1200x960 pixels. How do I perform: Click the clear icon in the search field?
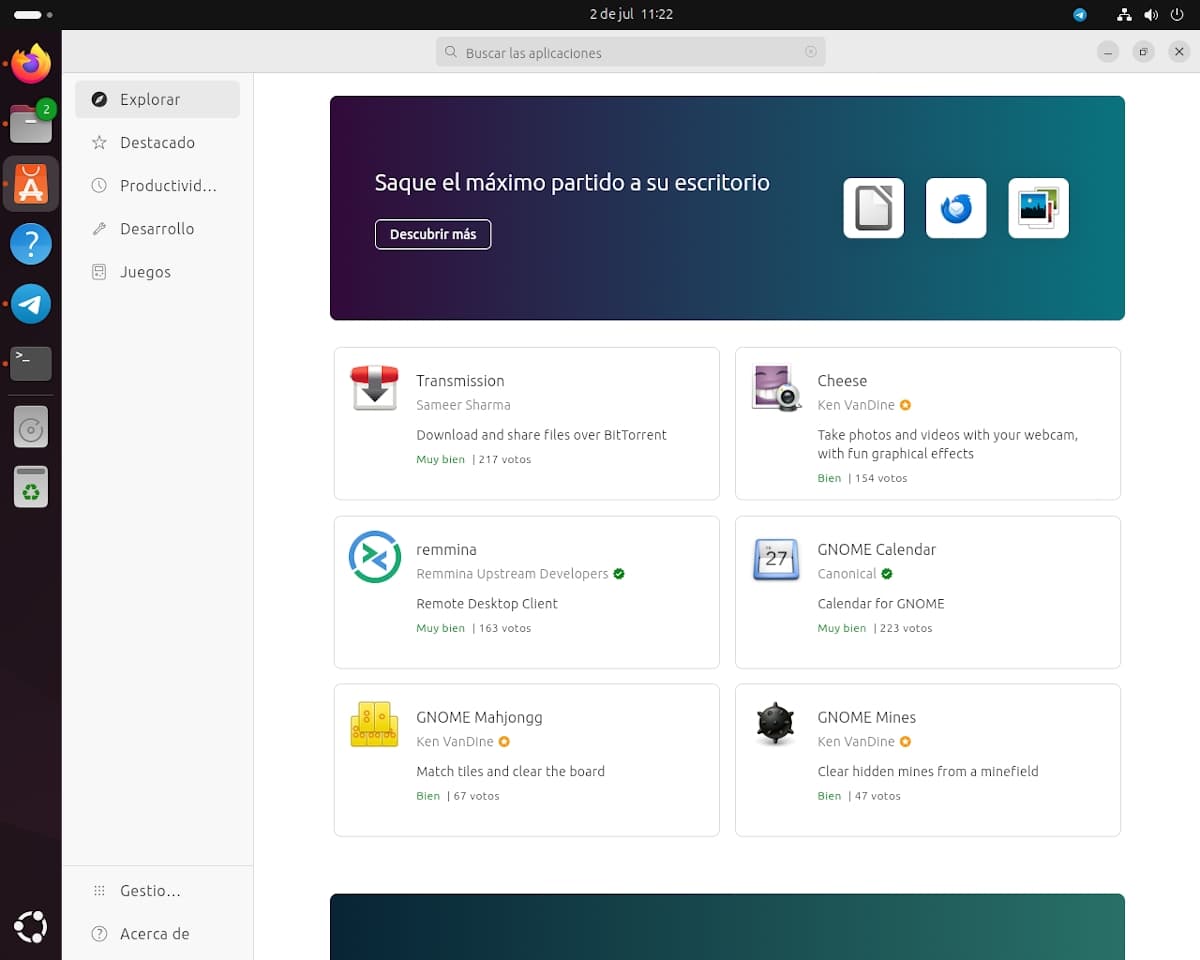pos(811,52)
